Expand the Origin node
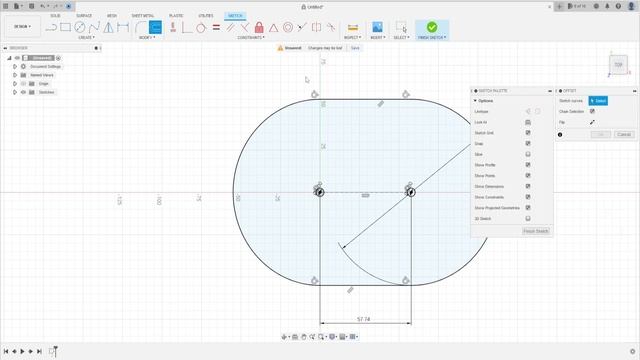 (15, 84)
